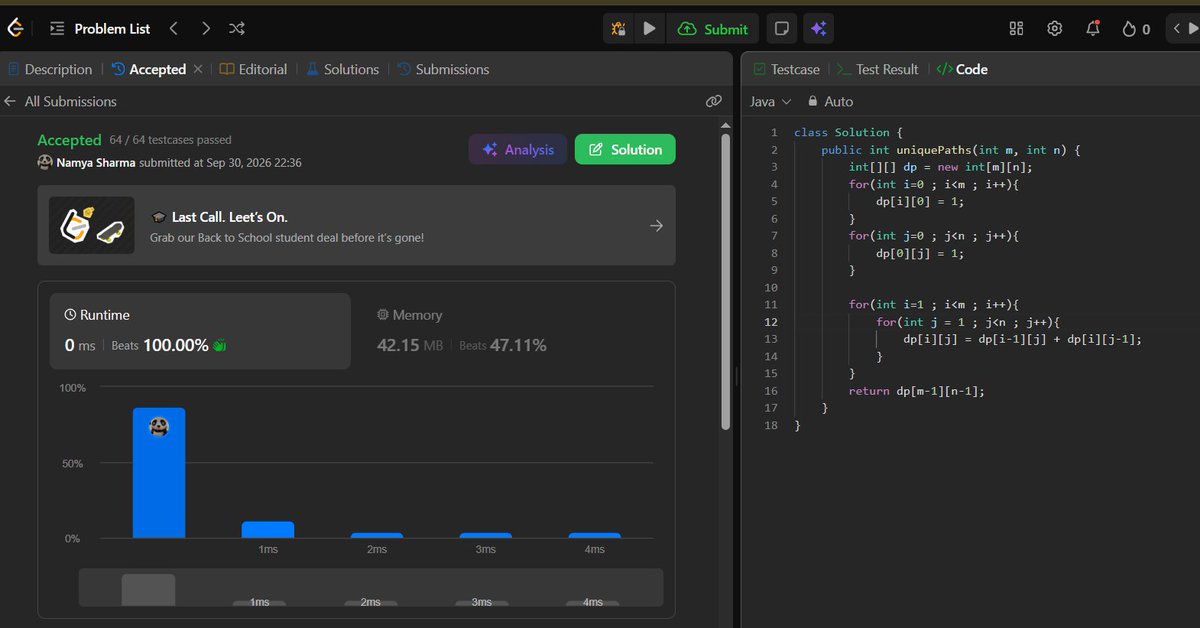This screenshot has height=628, width=1200.
Task: Switch to the Description tab
Action: click(x=50, y=69)
